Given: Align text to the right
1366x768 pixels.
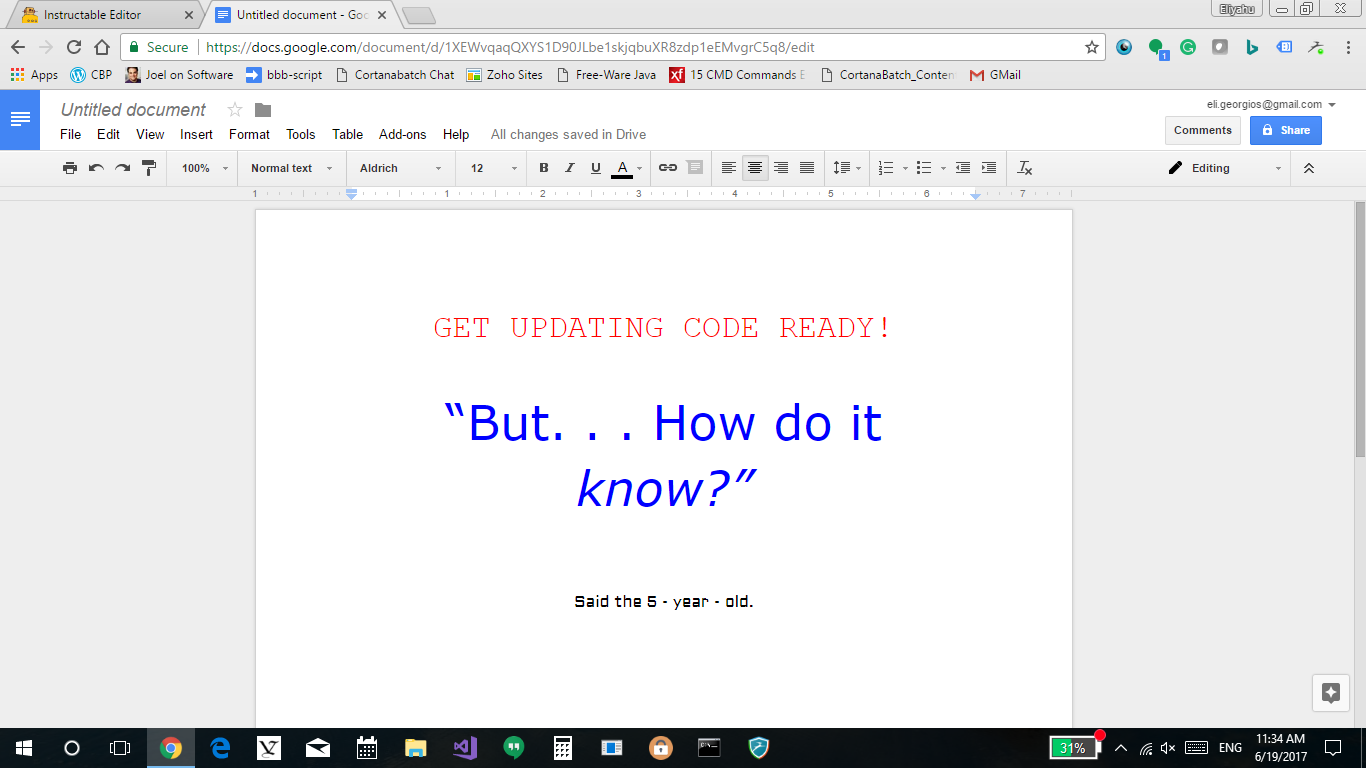Looking at the screenshot, I should pos(781,168).
